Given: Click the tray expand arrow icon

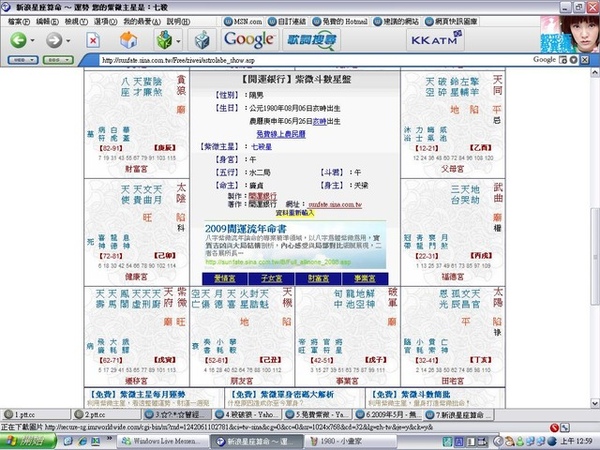Looking at the screenshot, I should point(497,441).
